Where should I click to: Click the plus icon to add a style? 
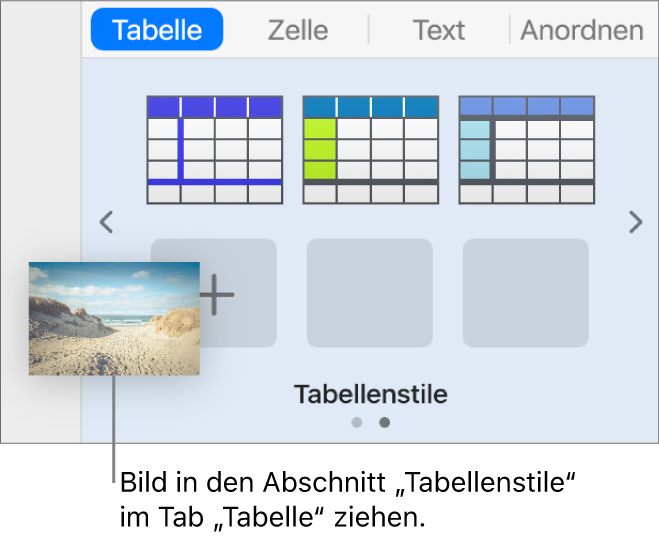click(x=217, y=294)
